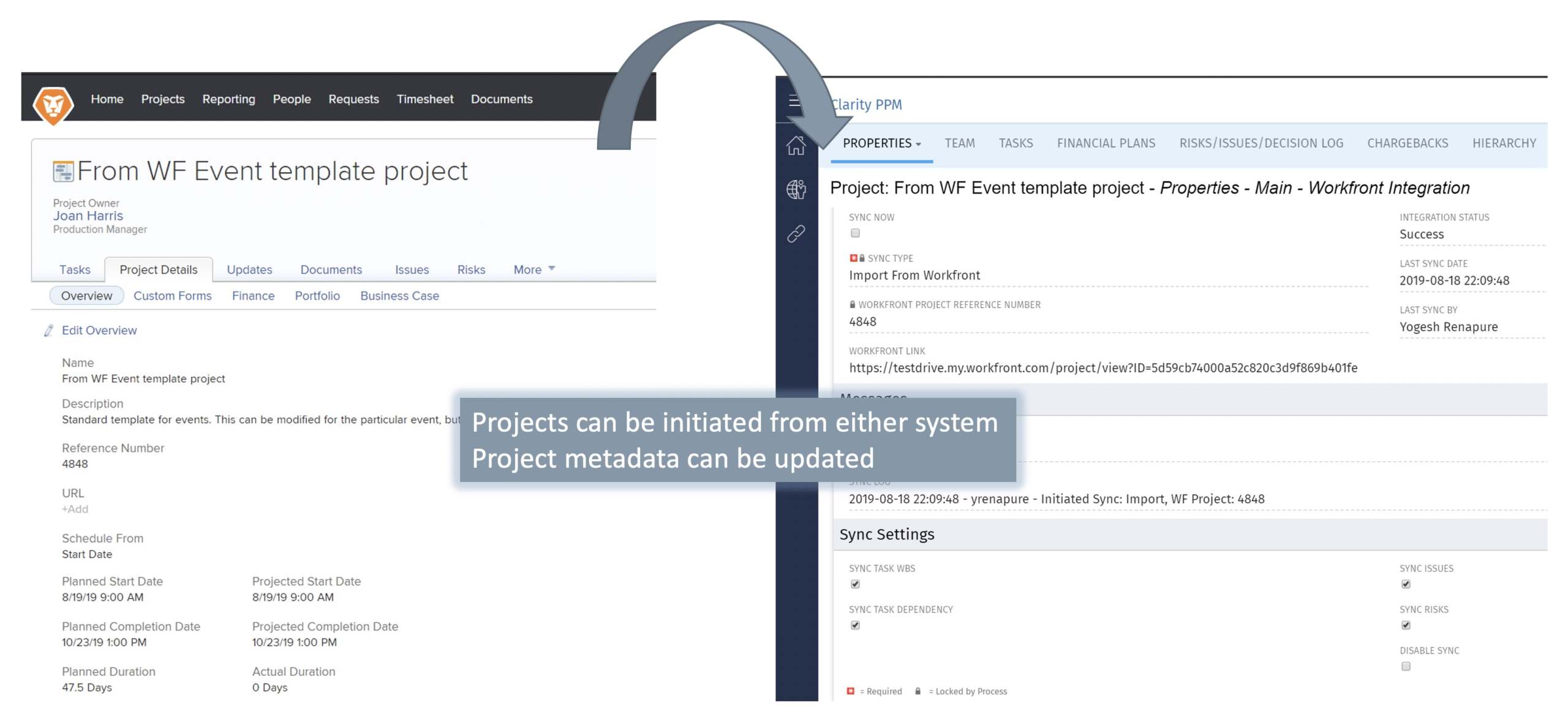Open the Properties dropdown tab
1568x717 pixels.
coord(881,143)
